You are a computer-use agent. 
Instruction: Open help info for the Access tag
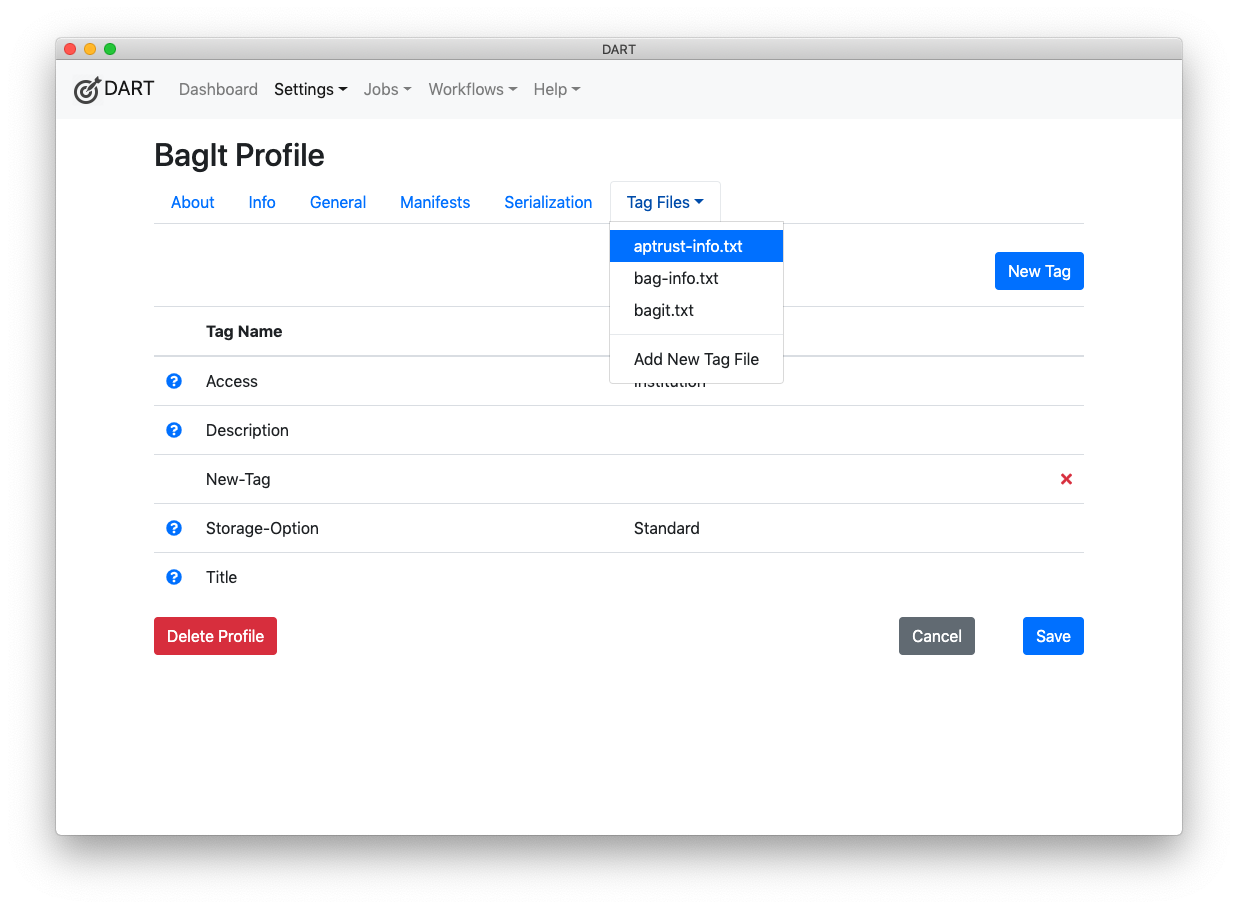click(x=174, y=381)
